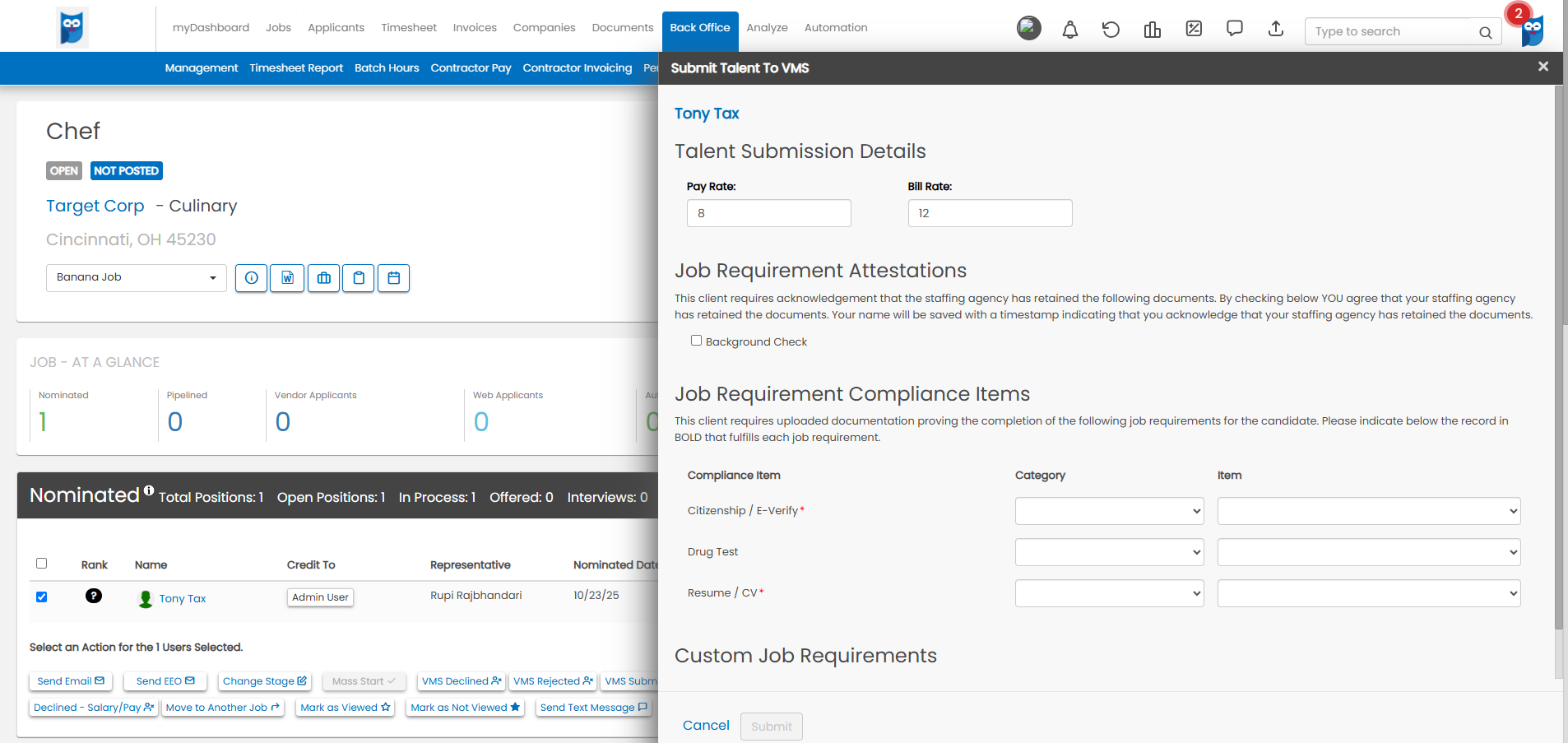Image resolution: width=1568 pixels, height=743 pixels.
Task: Open the notifications bell icon
Action: click(x=1069, y=30)
